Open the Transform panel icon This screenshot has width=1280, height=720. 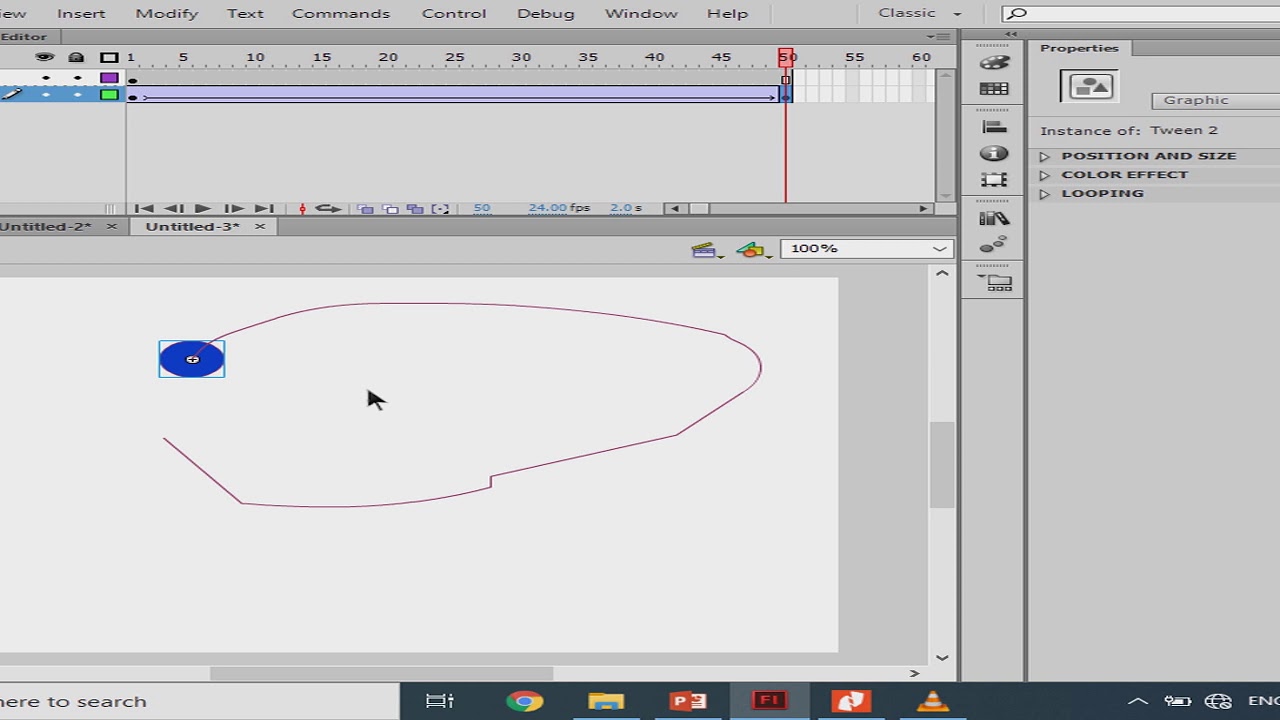point(994,180)
